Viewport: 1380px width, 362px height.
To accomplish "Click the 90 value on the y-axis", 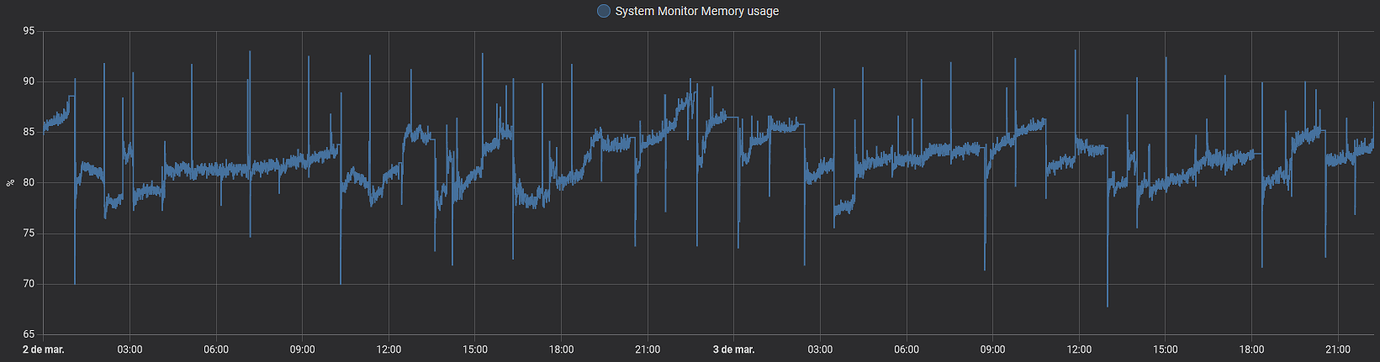I will [x=28, y=82].
